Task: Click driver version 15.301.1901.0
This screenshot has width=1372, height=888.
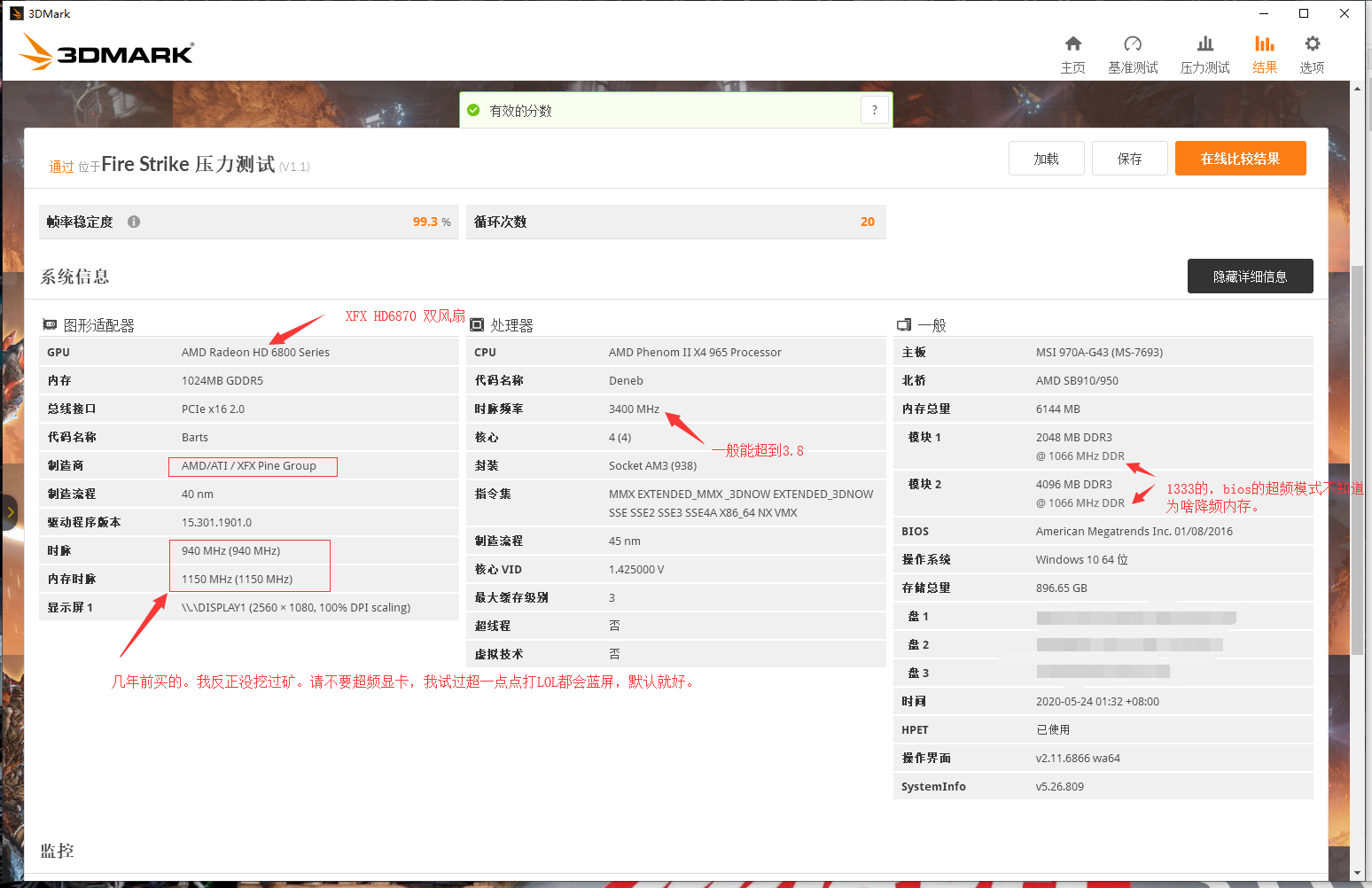Action: (216, 522)
